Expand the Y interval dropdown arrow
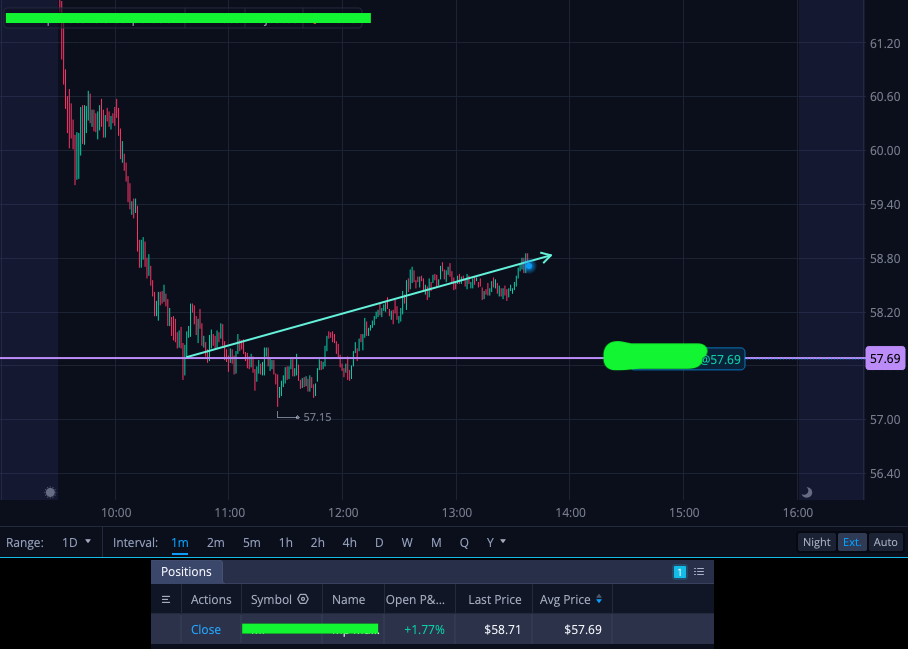Viewport: 908px width, 649px height. tap(503, 541)
